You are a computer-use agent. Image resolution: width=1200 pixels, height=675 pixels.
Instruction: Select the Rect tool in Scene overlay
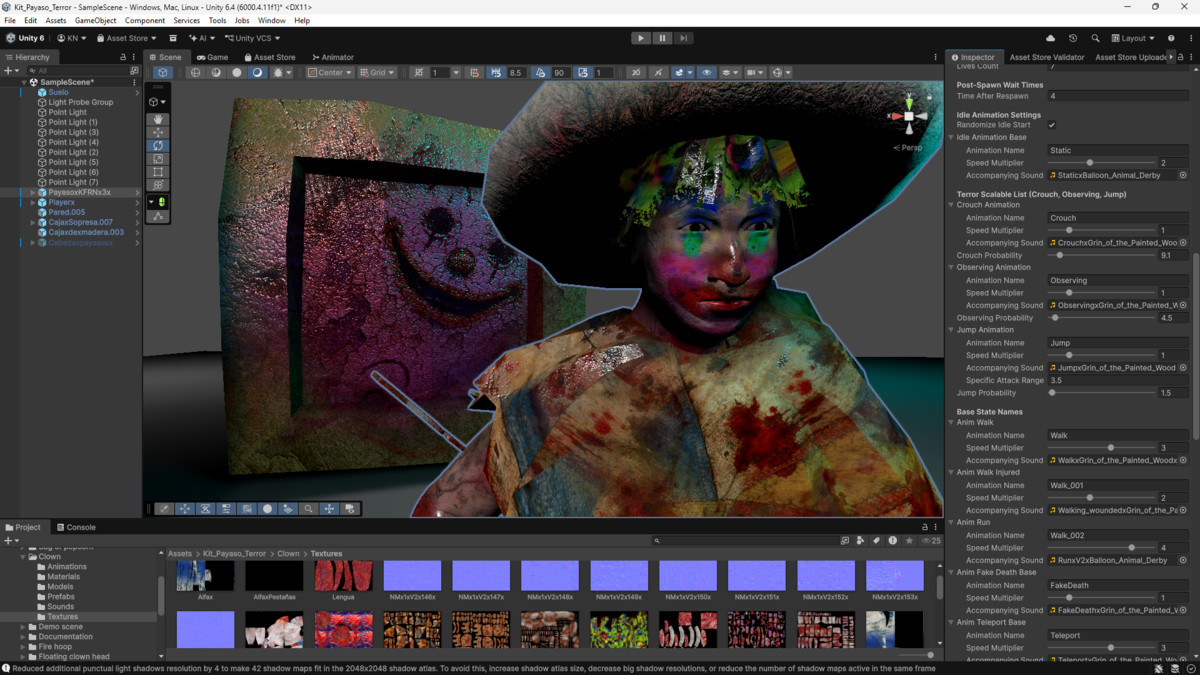tap(158, 171)
